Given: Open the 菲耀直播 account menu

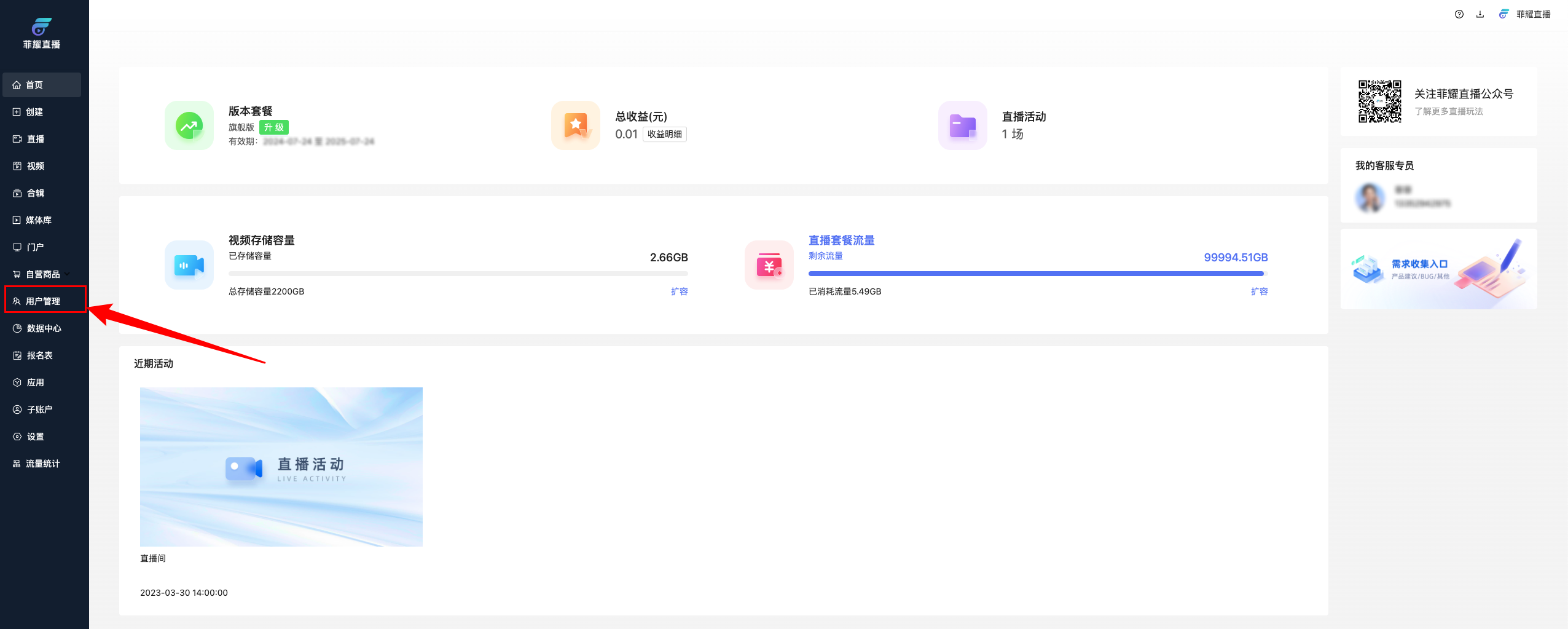Looking at the screenshot, I should (x=1525, y=14).
